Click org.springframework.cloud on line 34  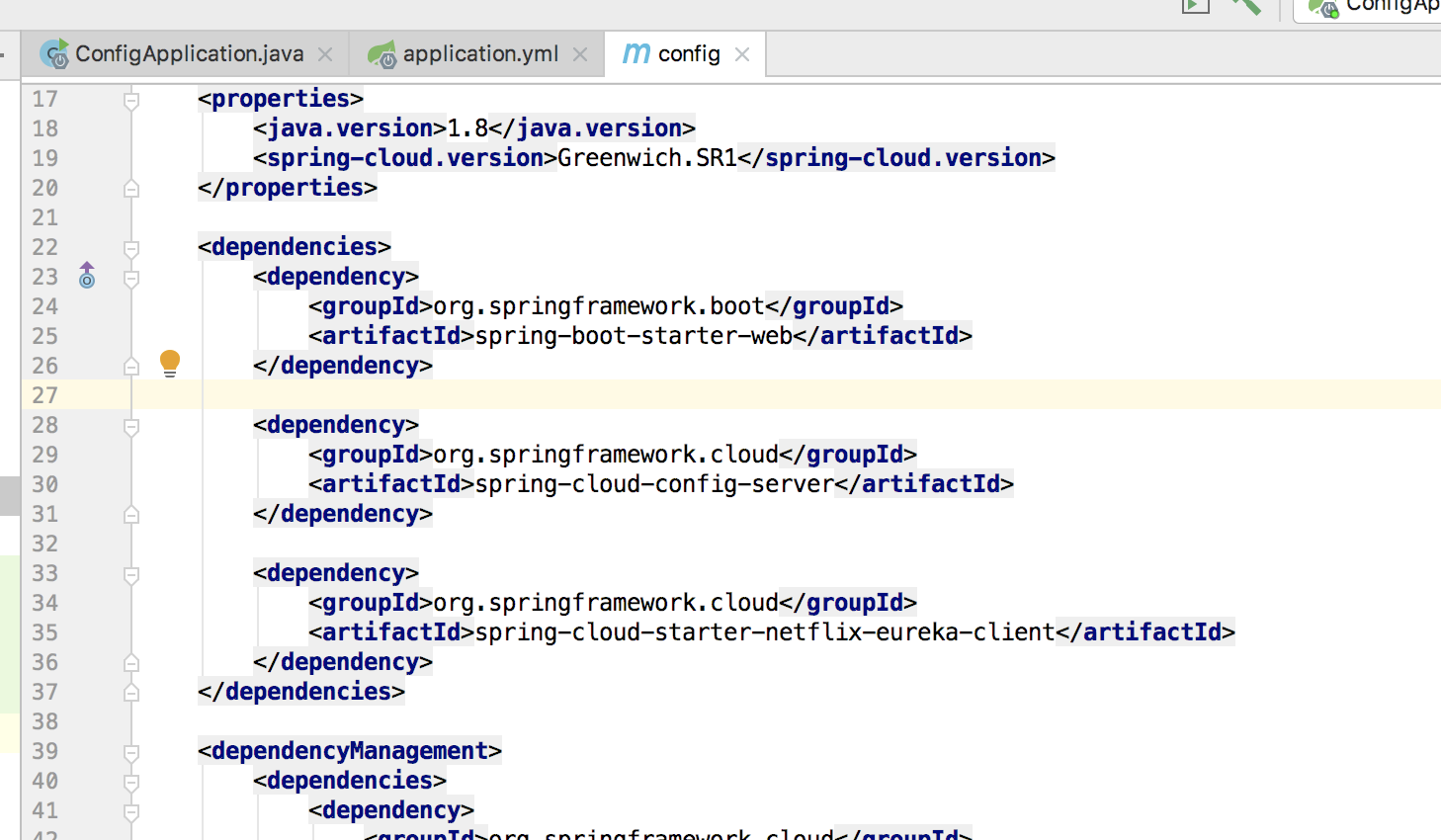tap(606, 603)
